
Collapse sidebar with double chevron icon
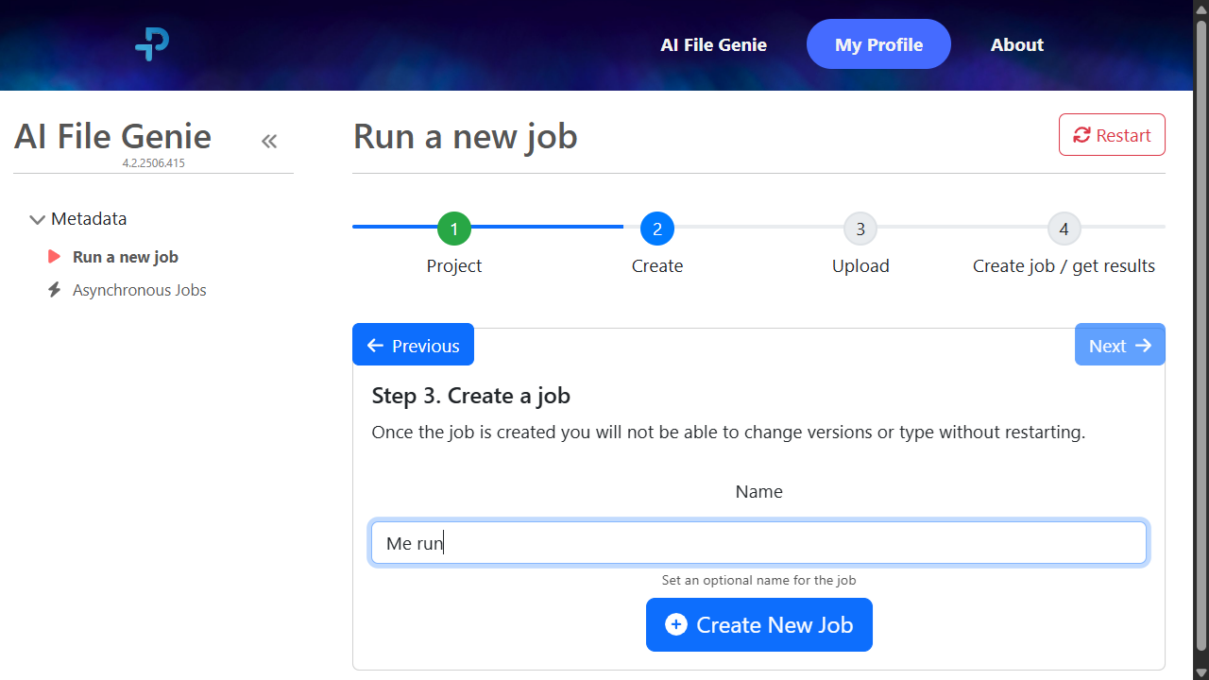[269, 141]
